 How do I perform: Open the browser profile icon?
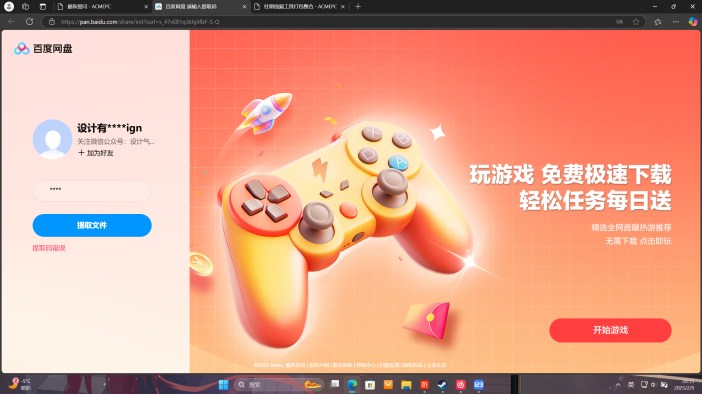(9, 7)
